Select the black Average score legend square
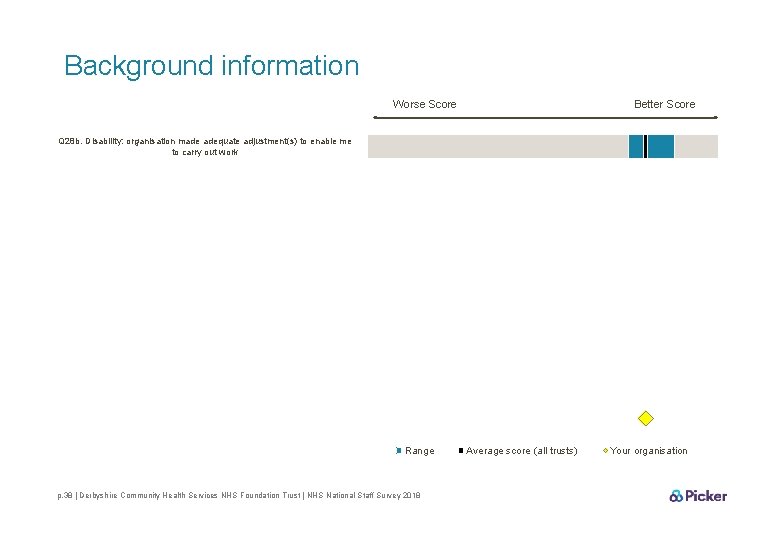The height and width of the screenshot is (540, 780). click(x=461, y=450)
